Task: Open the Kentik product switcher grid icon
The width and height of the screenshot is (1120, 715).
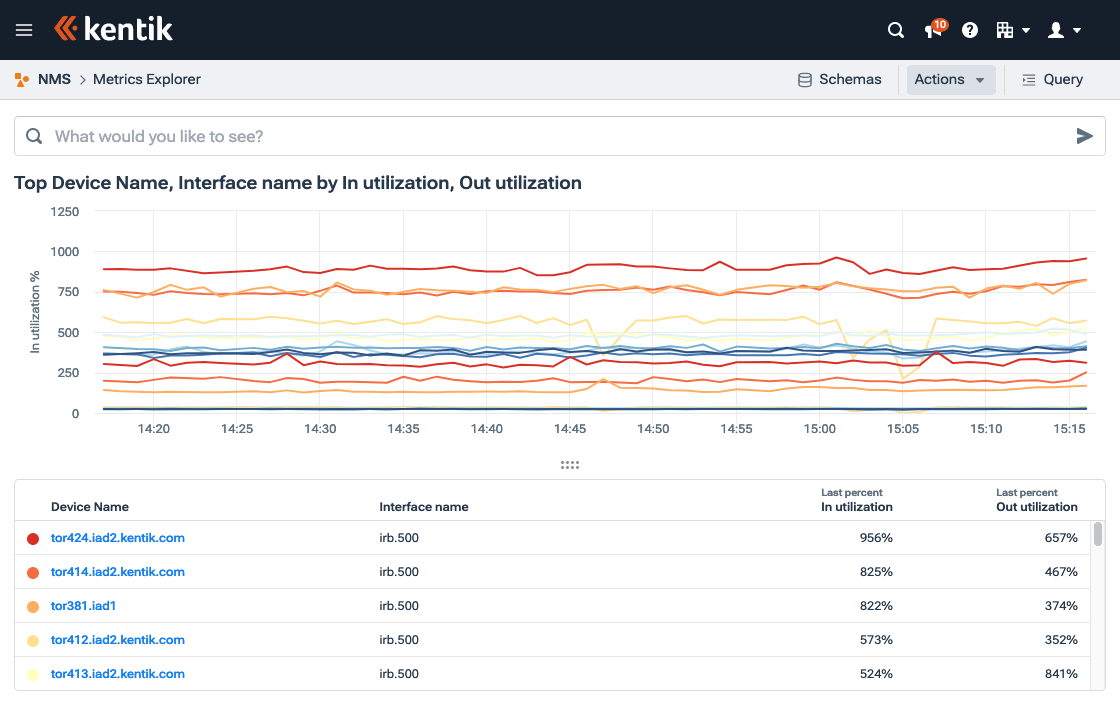Action: point(1006,30)
